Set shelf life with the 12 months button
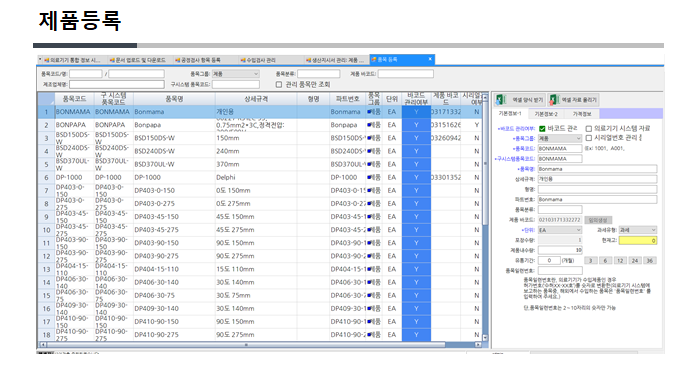The image size is (684, 385). (x=620, y=261)
